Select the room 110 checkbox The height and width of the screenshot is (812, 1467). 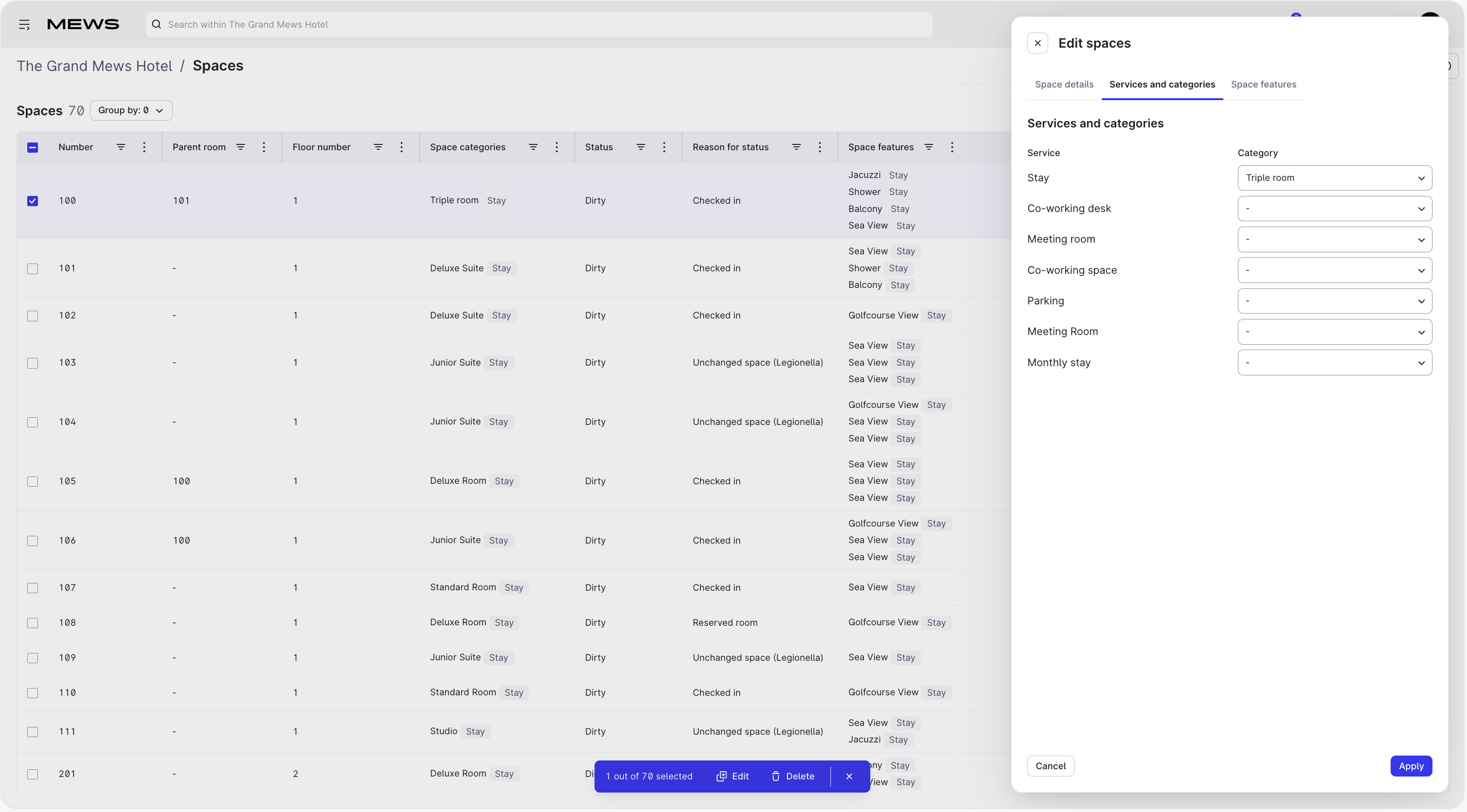33,693
